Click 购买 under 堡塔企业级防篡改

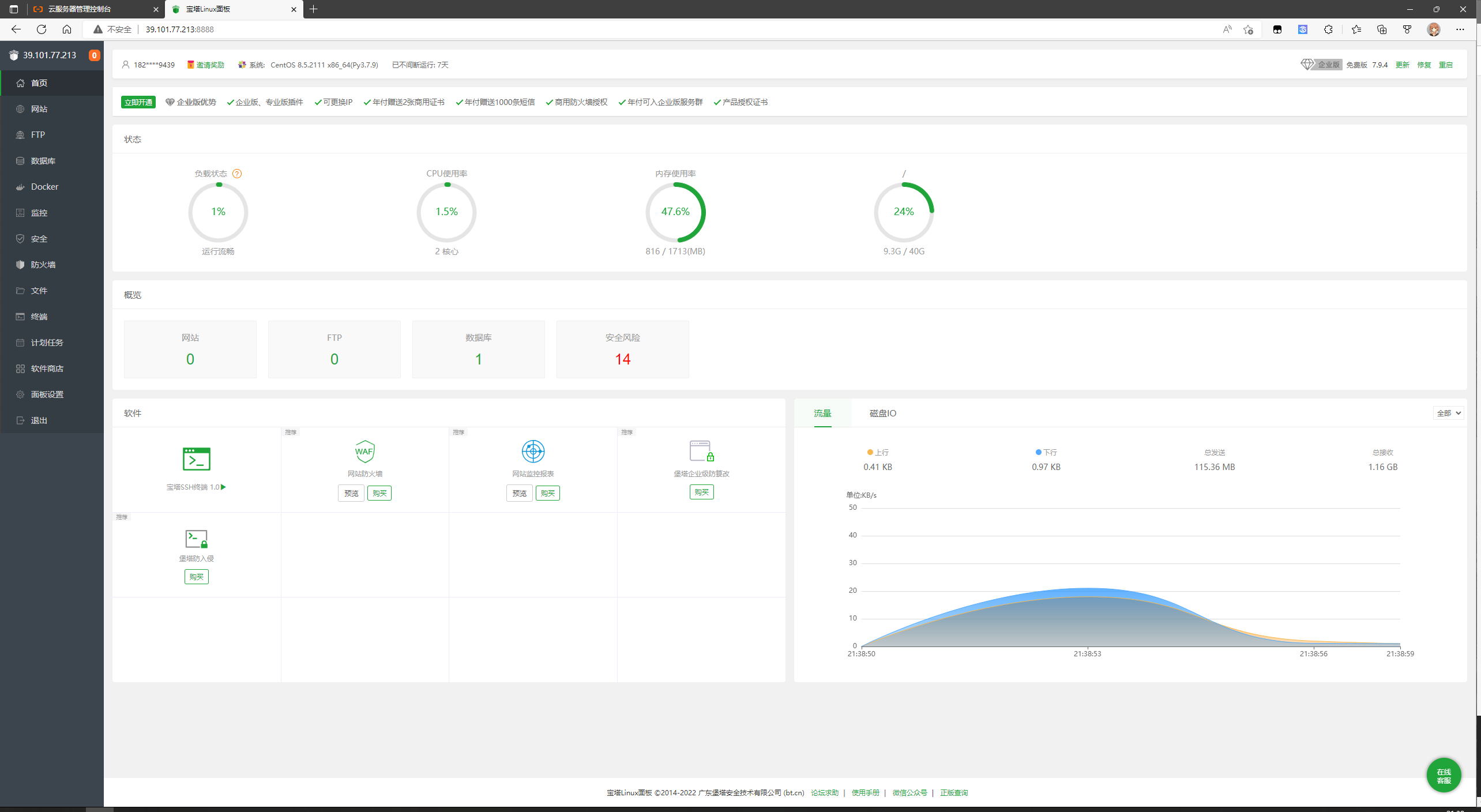pos(702,492)
